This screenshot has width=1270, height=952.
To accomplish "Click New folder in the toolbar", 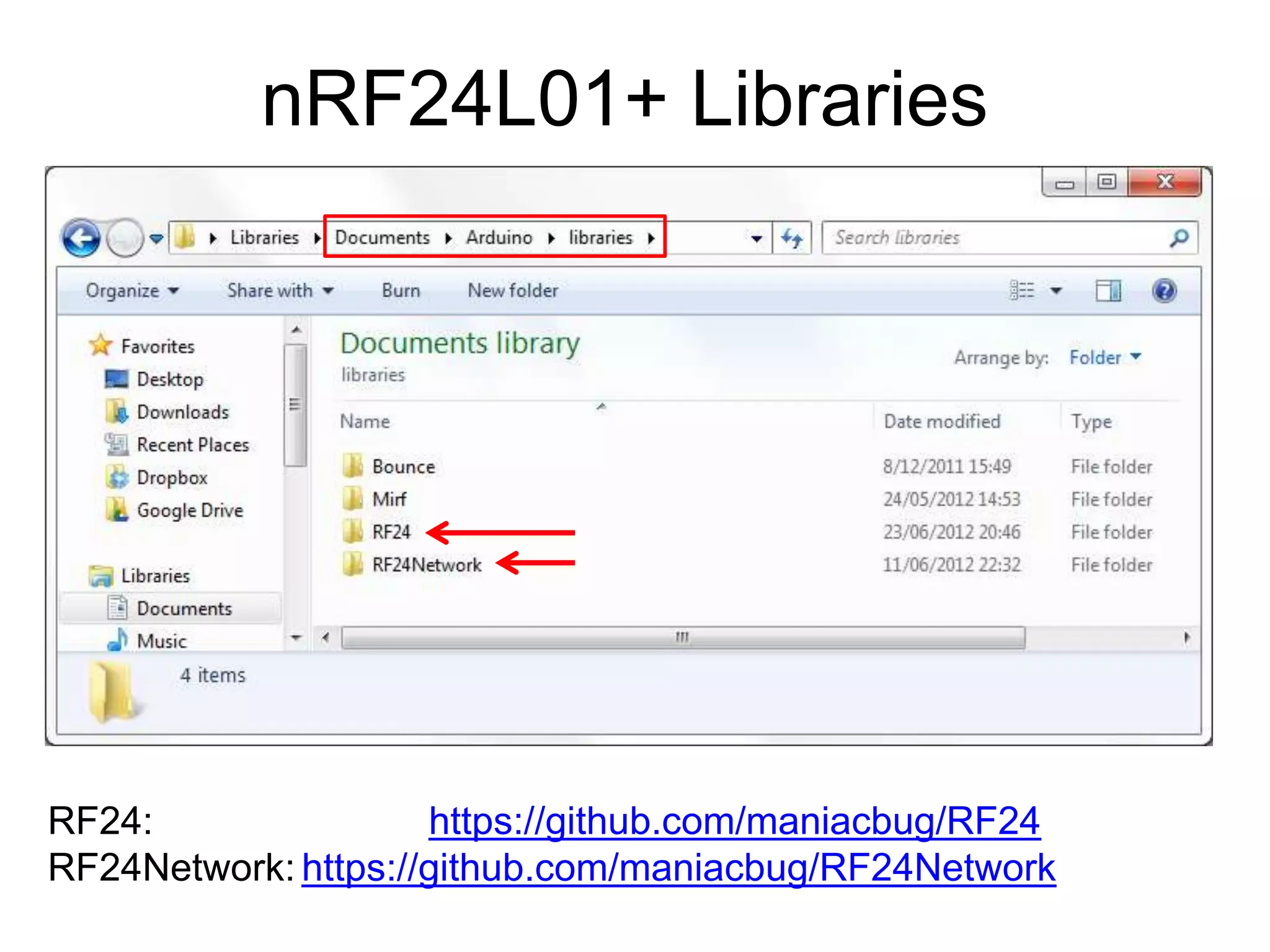I will coord(513,291).
